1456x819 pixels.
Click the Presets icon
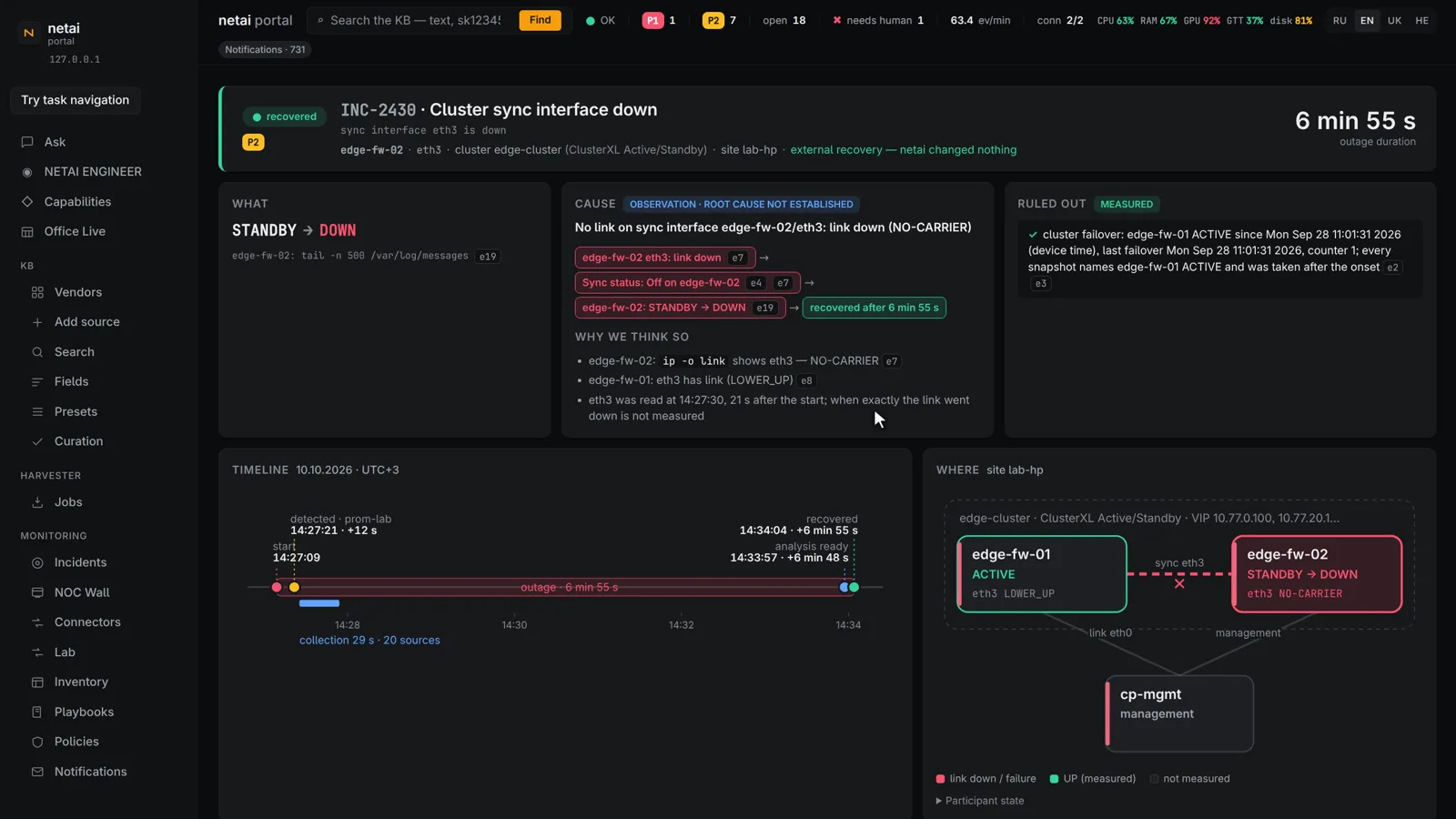[x=37, y=412]
